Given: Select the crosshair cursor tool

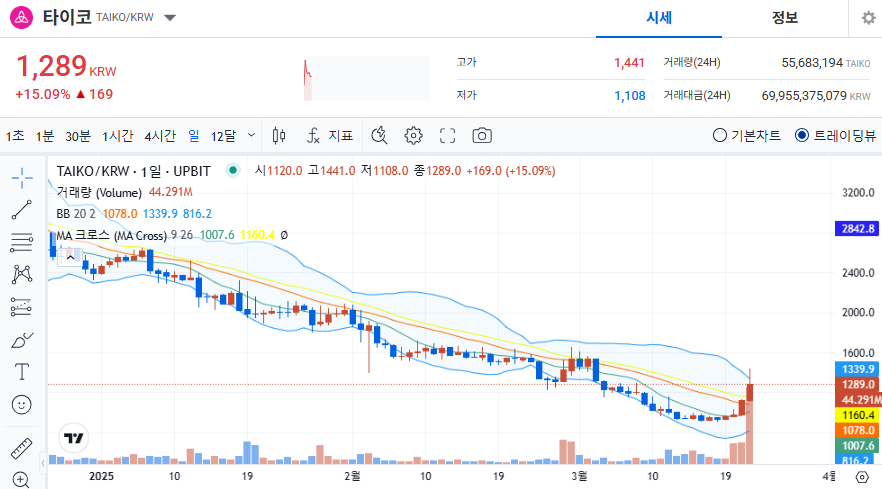Looking at the screenshot, I should 22,178.
